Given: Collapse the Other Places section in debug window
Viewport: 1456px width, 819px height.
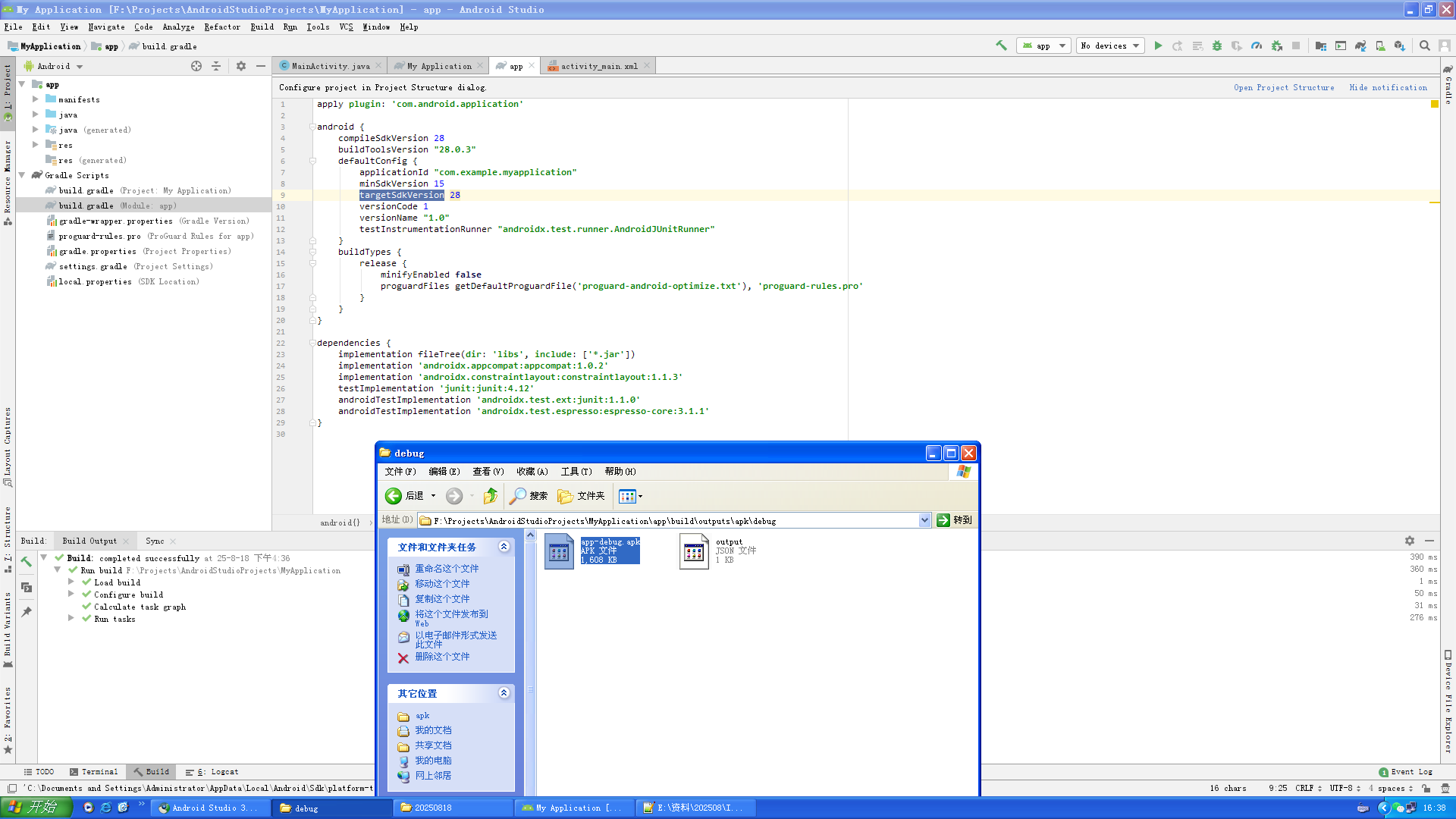Looking at the screenshot, I should coord(504,693).
